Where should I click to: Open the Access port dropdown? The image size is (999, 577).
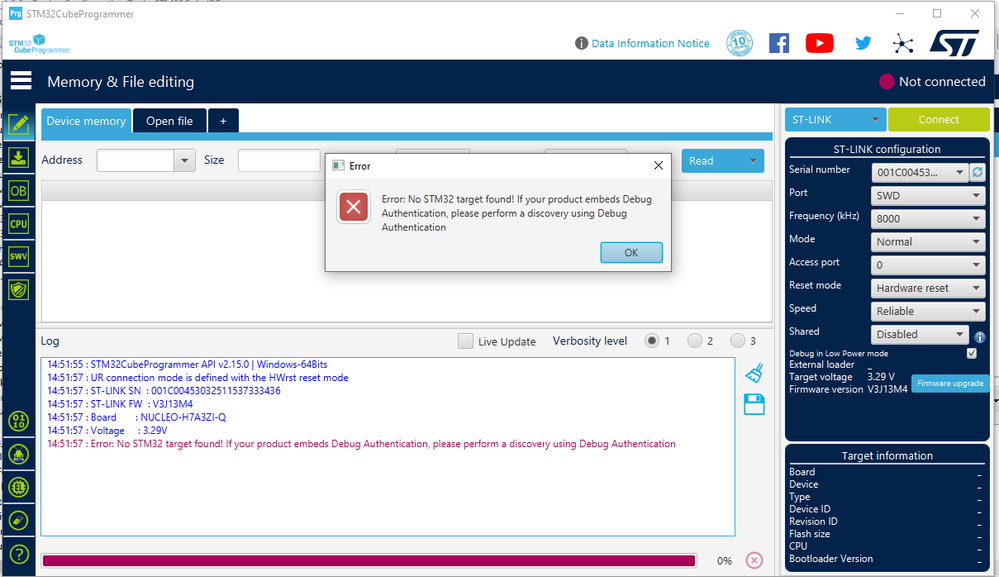tap(928, 265)
